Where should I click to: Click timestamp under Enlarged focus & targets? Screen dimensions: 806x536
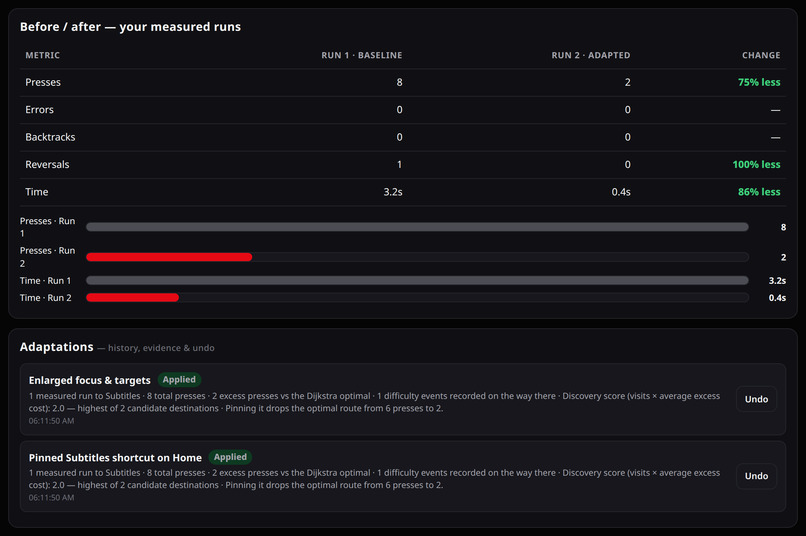(51, 421)
